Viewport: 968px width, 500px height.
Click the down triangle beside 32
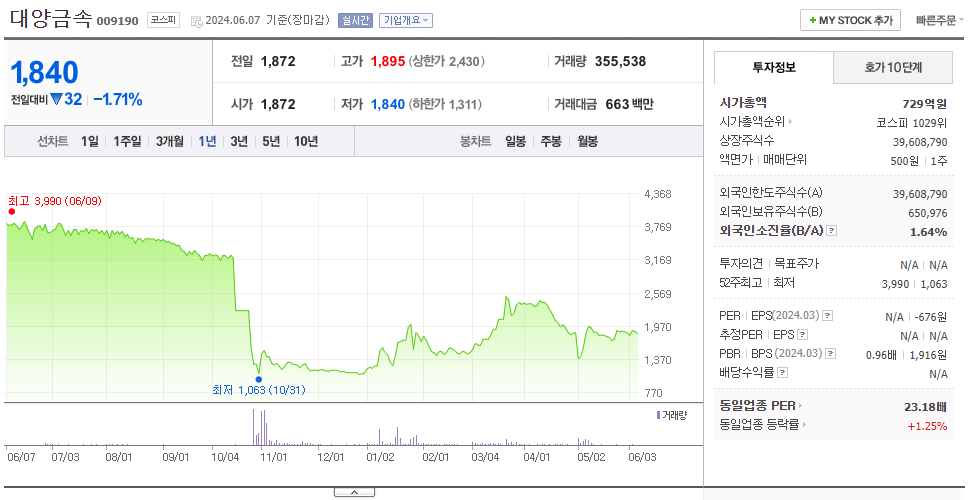(x=56, y=99)
